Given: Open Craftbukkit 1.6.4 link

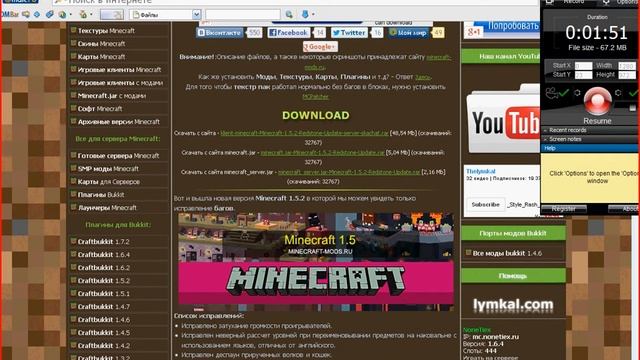Looking at the screenshot, I should (x=103, y=255).
